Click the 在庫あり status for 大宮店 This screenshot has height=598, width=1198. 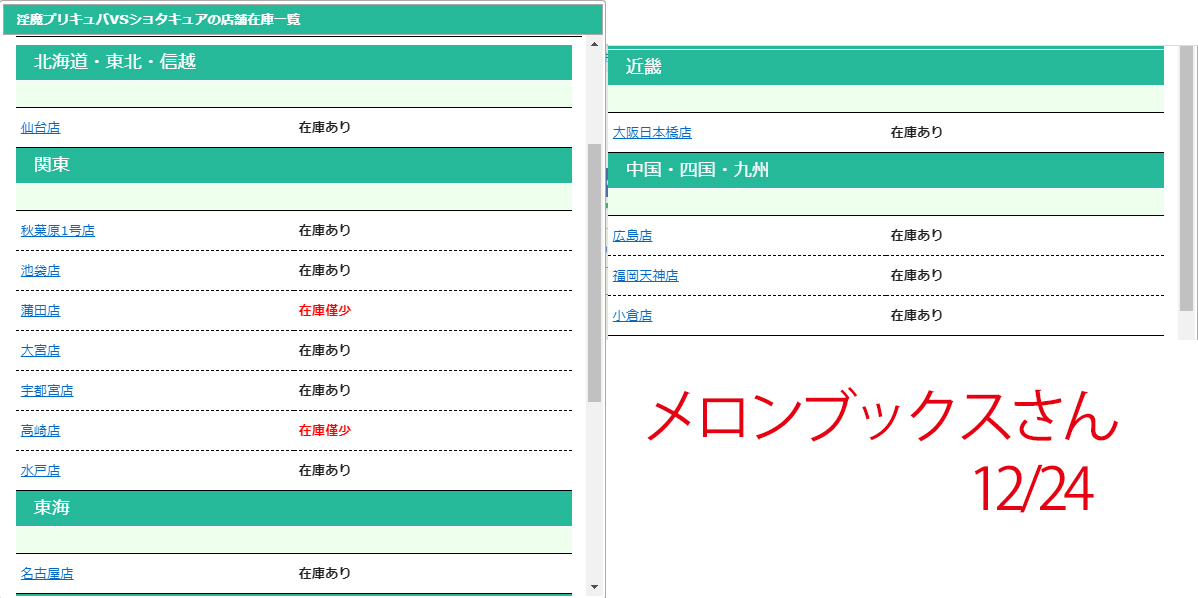pos(325,350)
